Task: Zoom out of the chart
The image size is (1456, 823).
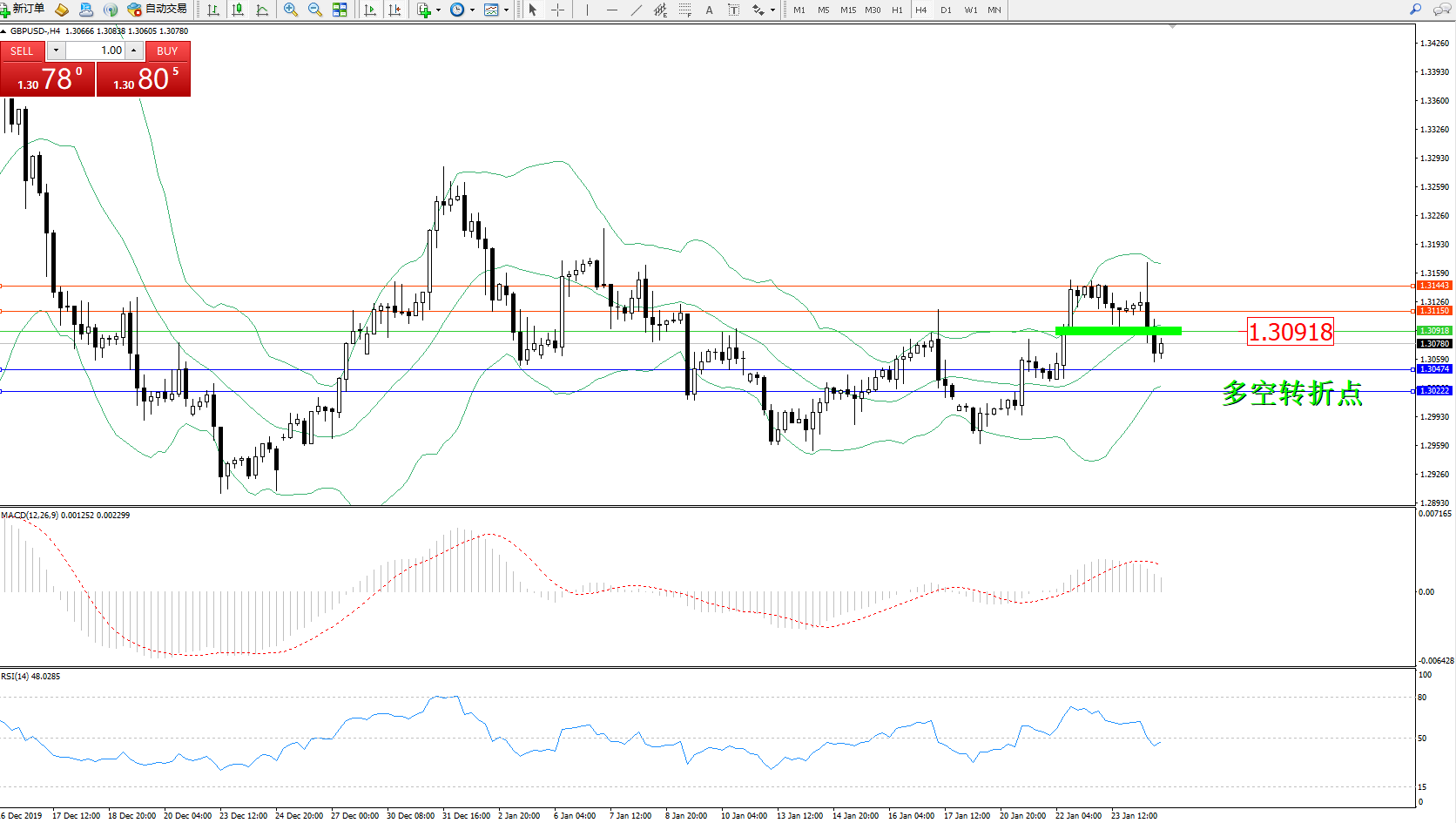Action: coord(315,10)
